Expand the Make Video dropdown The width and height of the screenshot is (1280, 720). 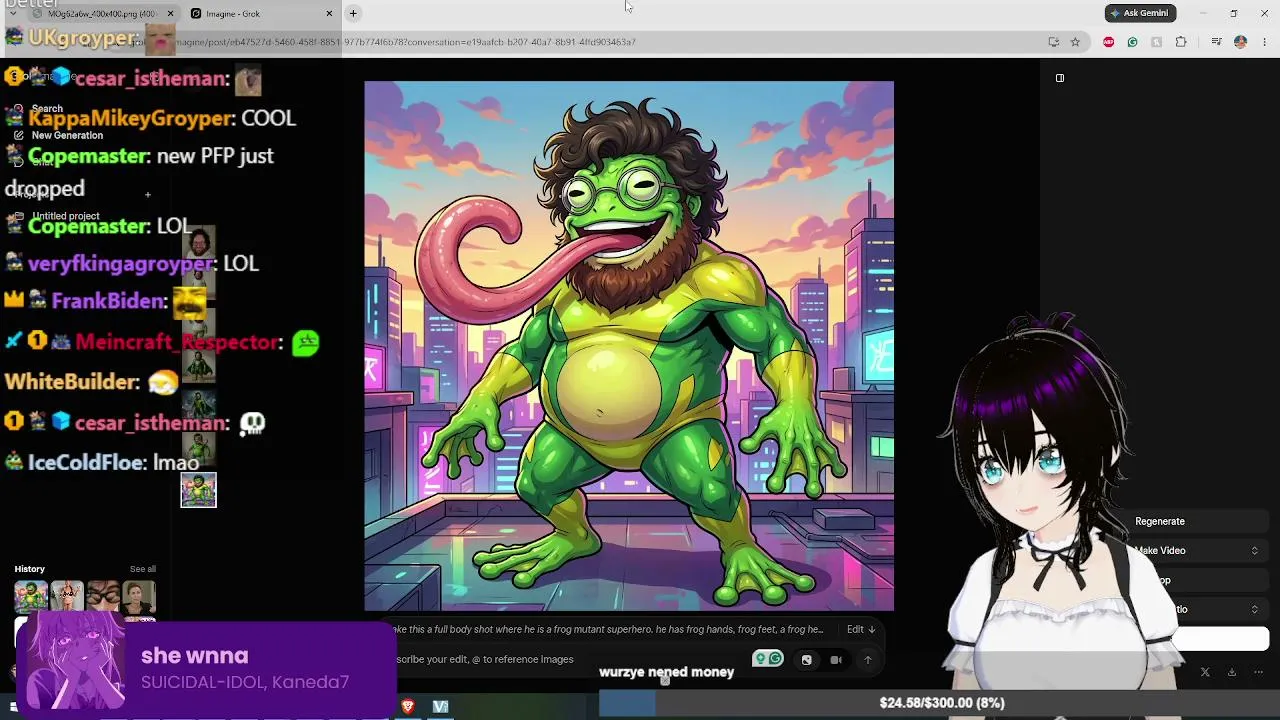[x=1195, y=551]
